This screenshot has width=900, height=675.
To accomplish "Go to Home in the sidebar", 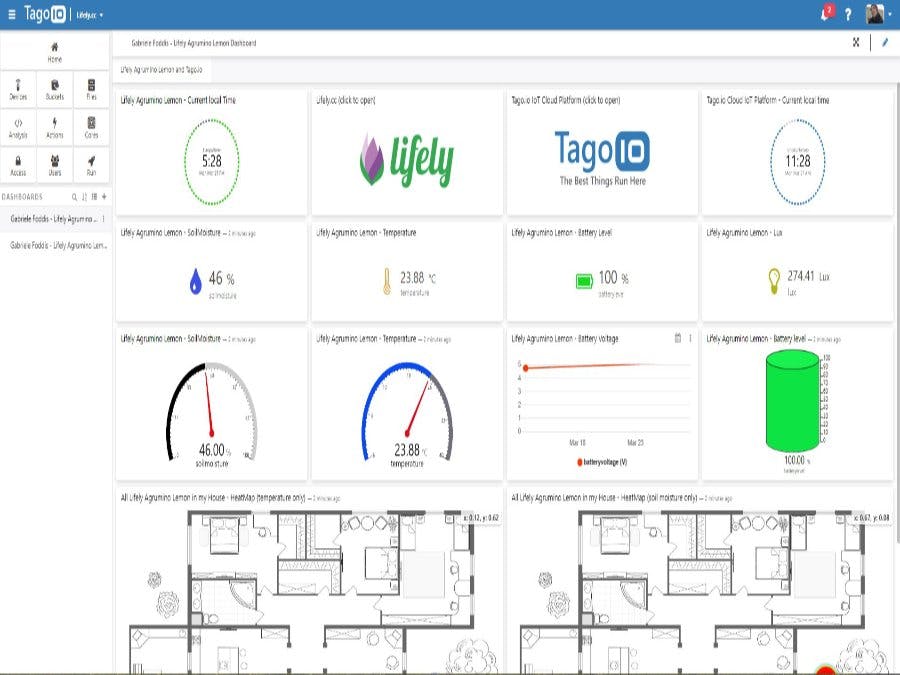I will 55,52.
